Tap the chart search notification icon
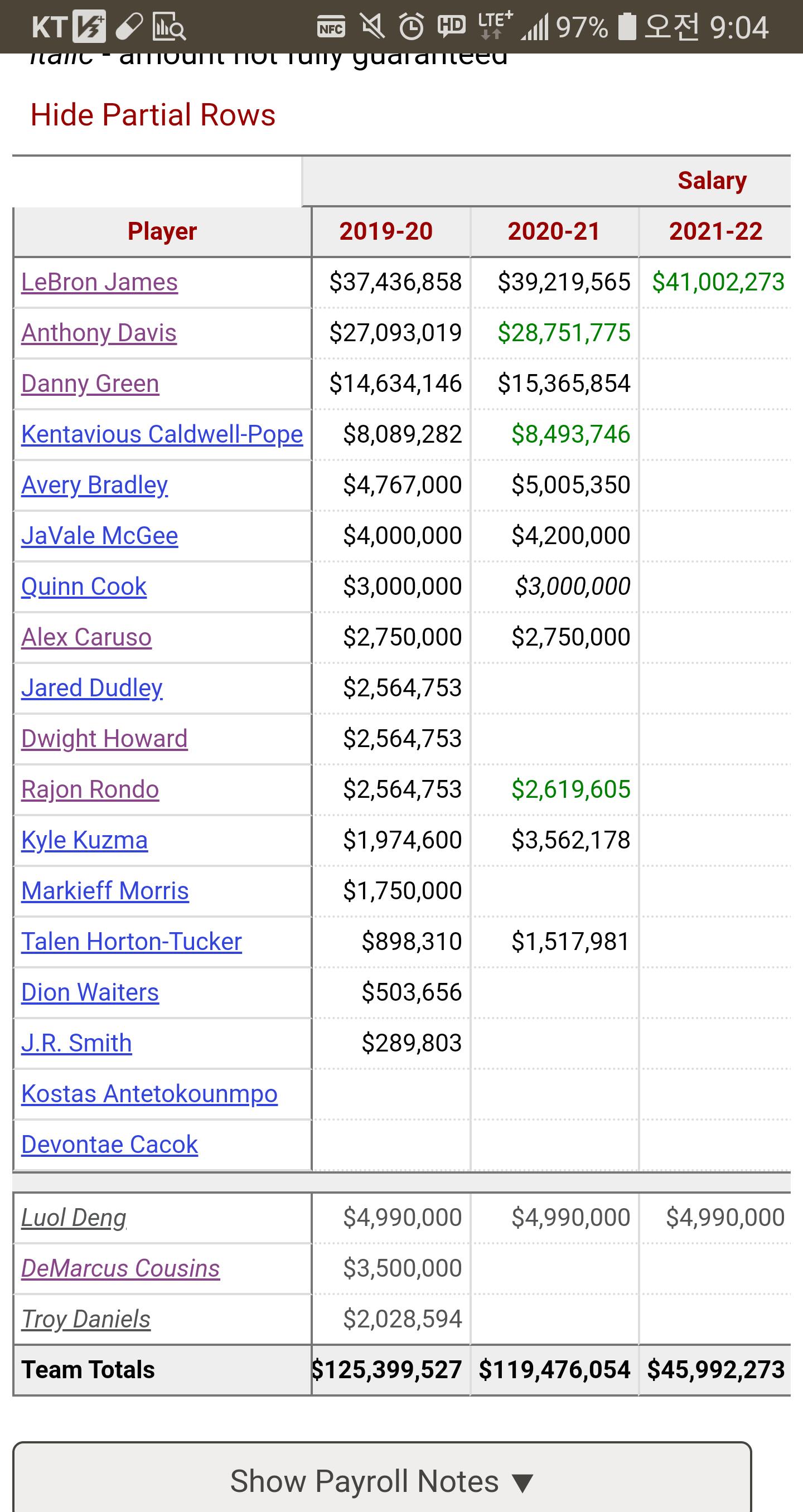Image resolution: width=803 pixels, height=1512 pixels. [x=169, y=27]
